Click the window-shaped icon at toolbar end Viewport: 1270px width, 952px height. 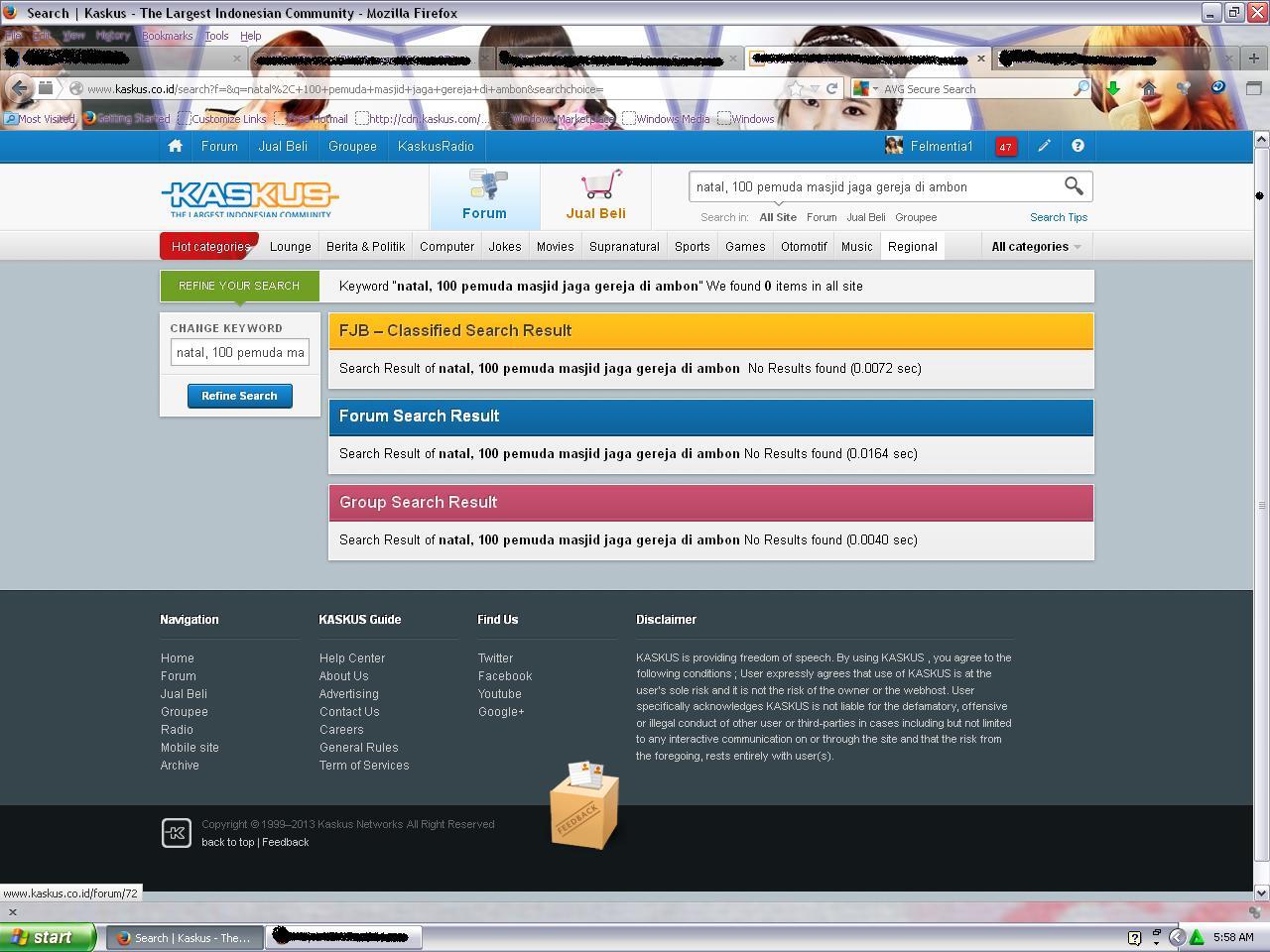(x=1253, y=88)
